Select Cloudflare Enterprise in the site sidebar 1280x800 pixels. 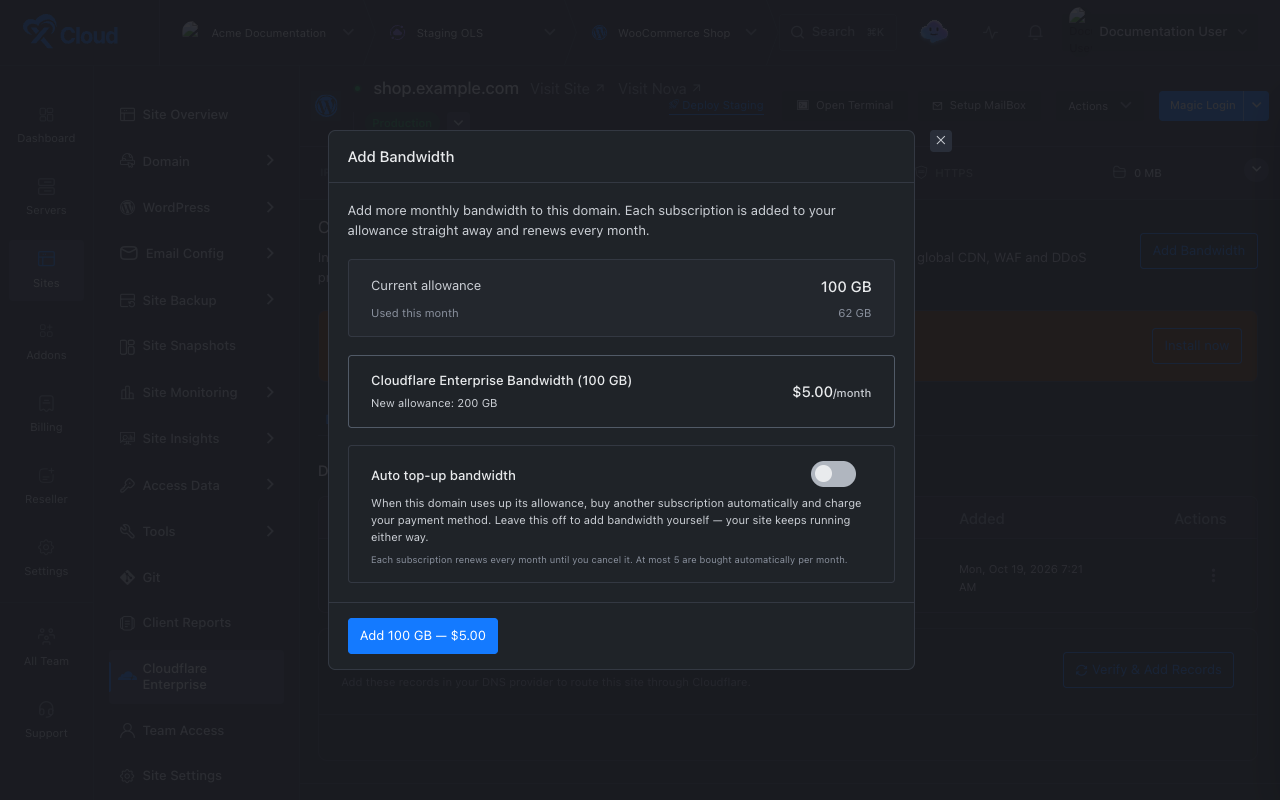coord(197,677)
